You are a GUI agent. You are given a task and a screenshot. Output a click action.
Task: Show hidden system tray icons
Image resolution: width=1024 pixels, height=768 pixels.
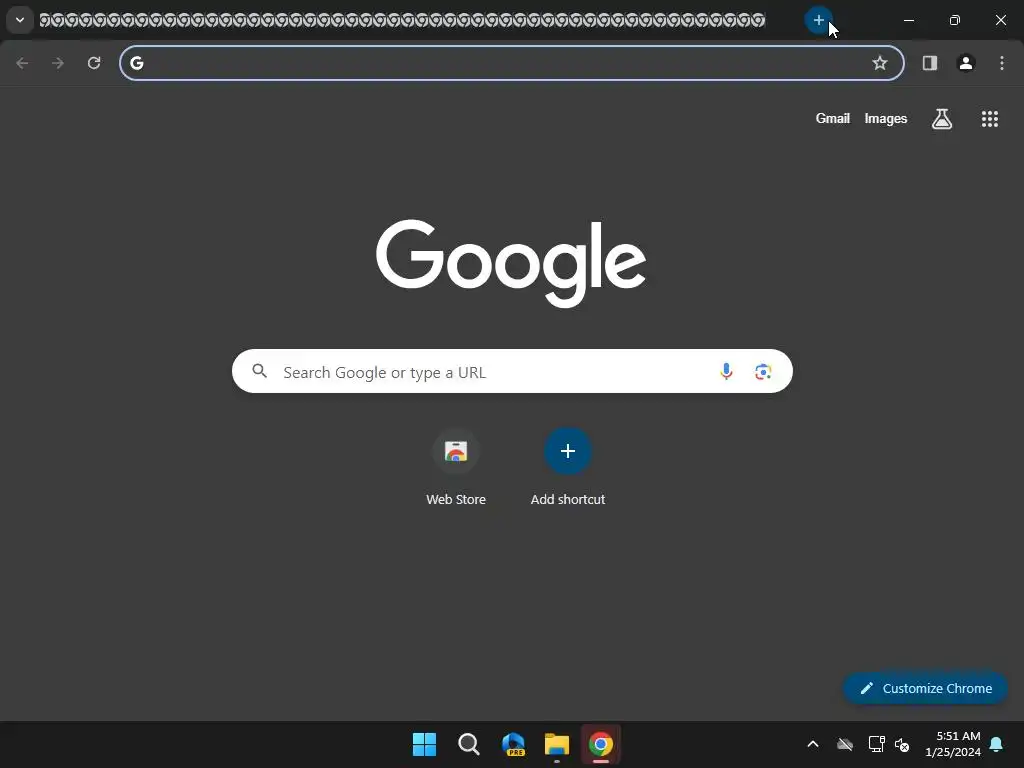[813, 744]
